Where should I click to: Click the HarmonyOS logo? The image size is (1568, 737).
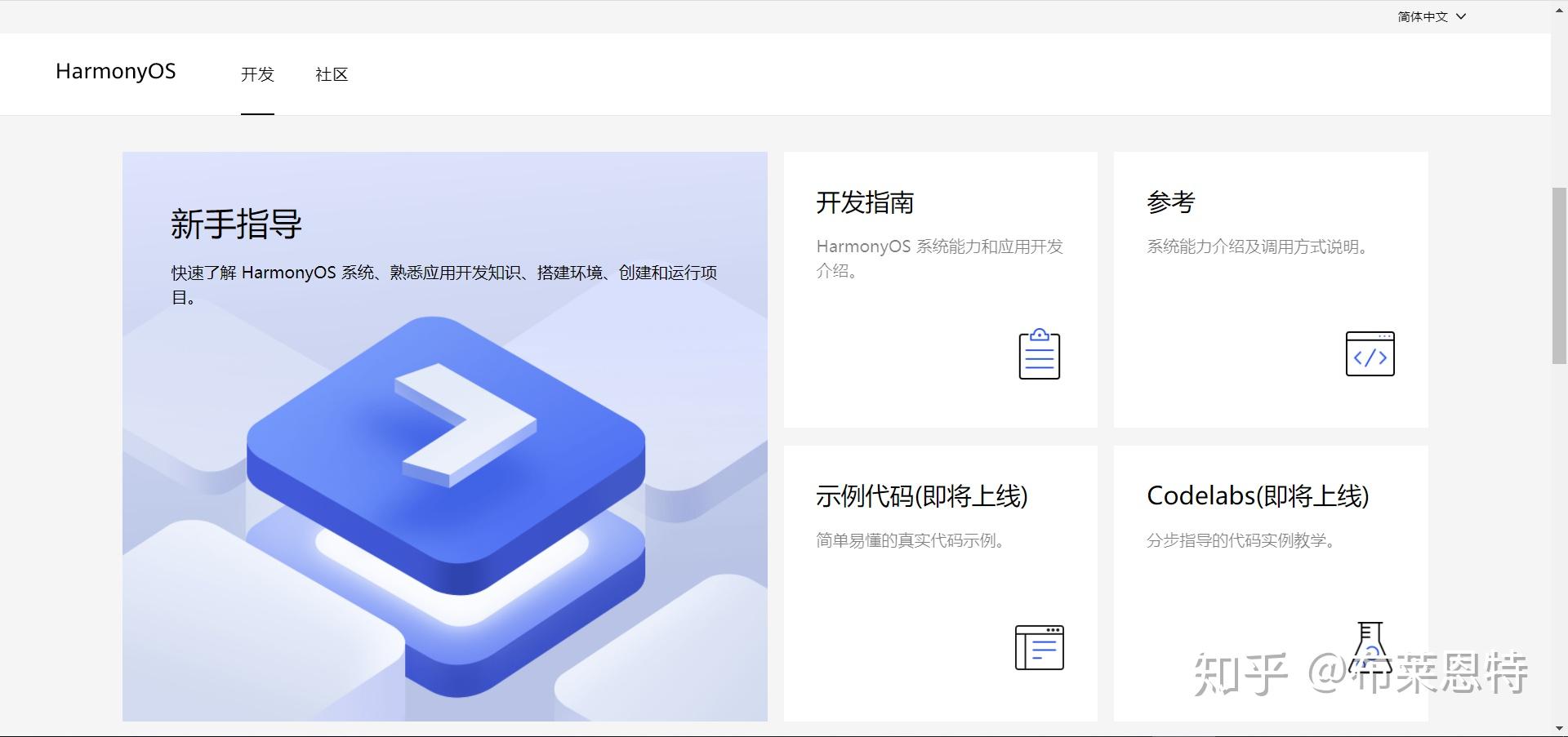point(115,72)
